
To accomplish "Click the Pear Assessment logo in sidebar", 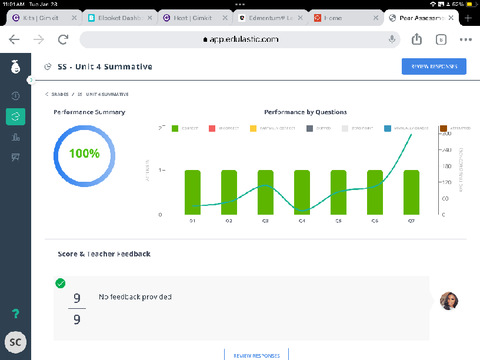I will pos(15,67).
